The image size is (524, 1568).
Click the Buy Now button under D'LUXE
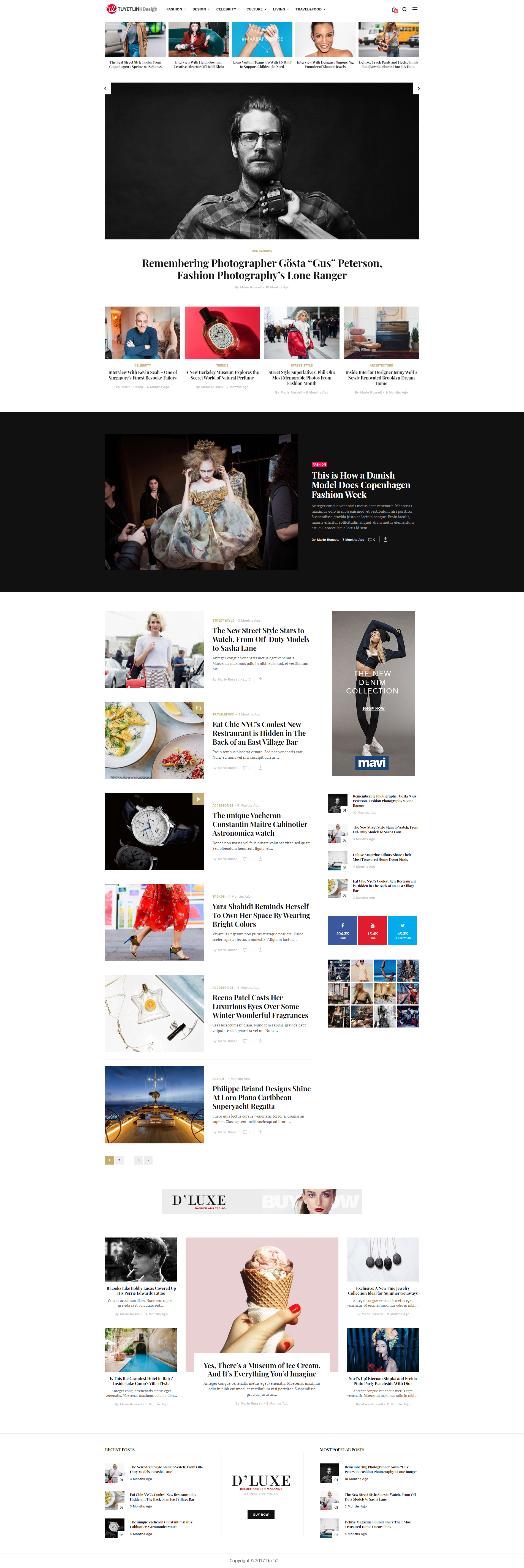[x=261, y=1514]
